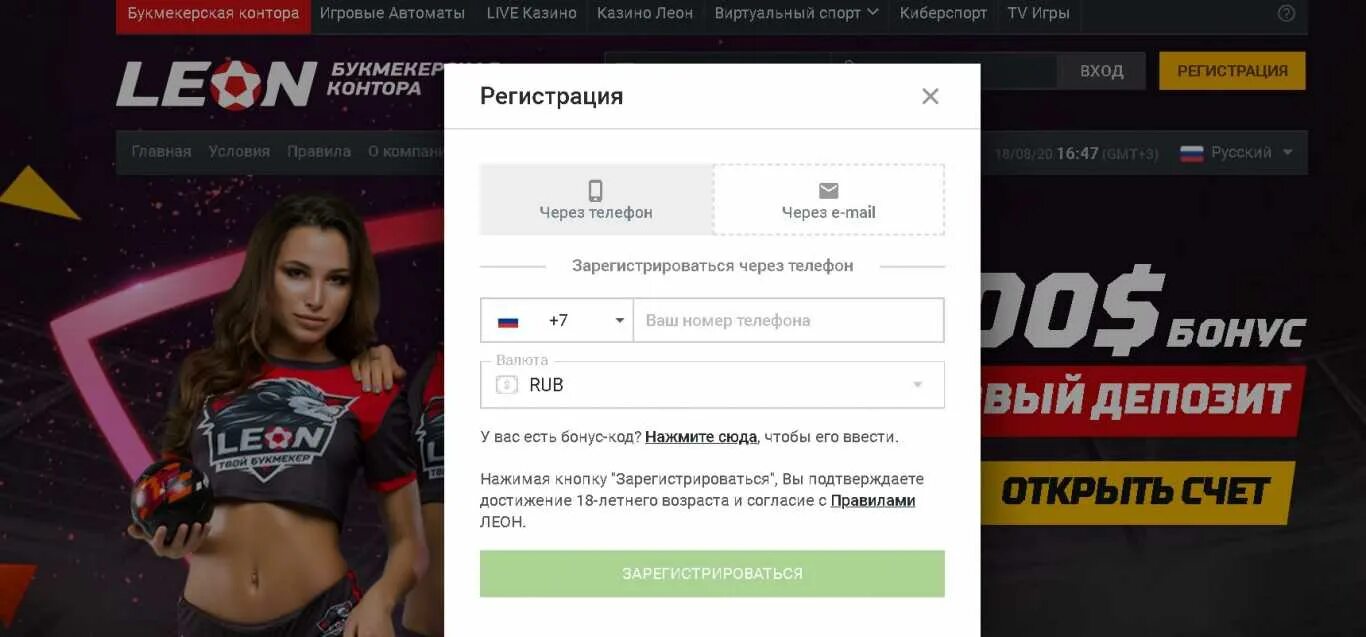Close the Регистрация dialog with the X
This screenshot has height=637, width=1366.
tap(930, 96)
